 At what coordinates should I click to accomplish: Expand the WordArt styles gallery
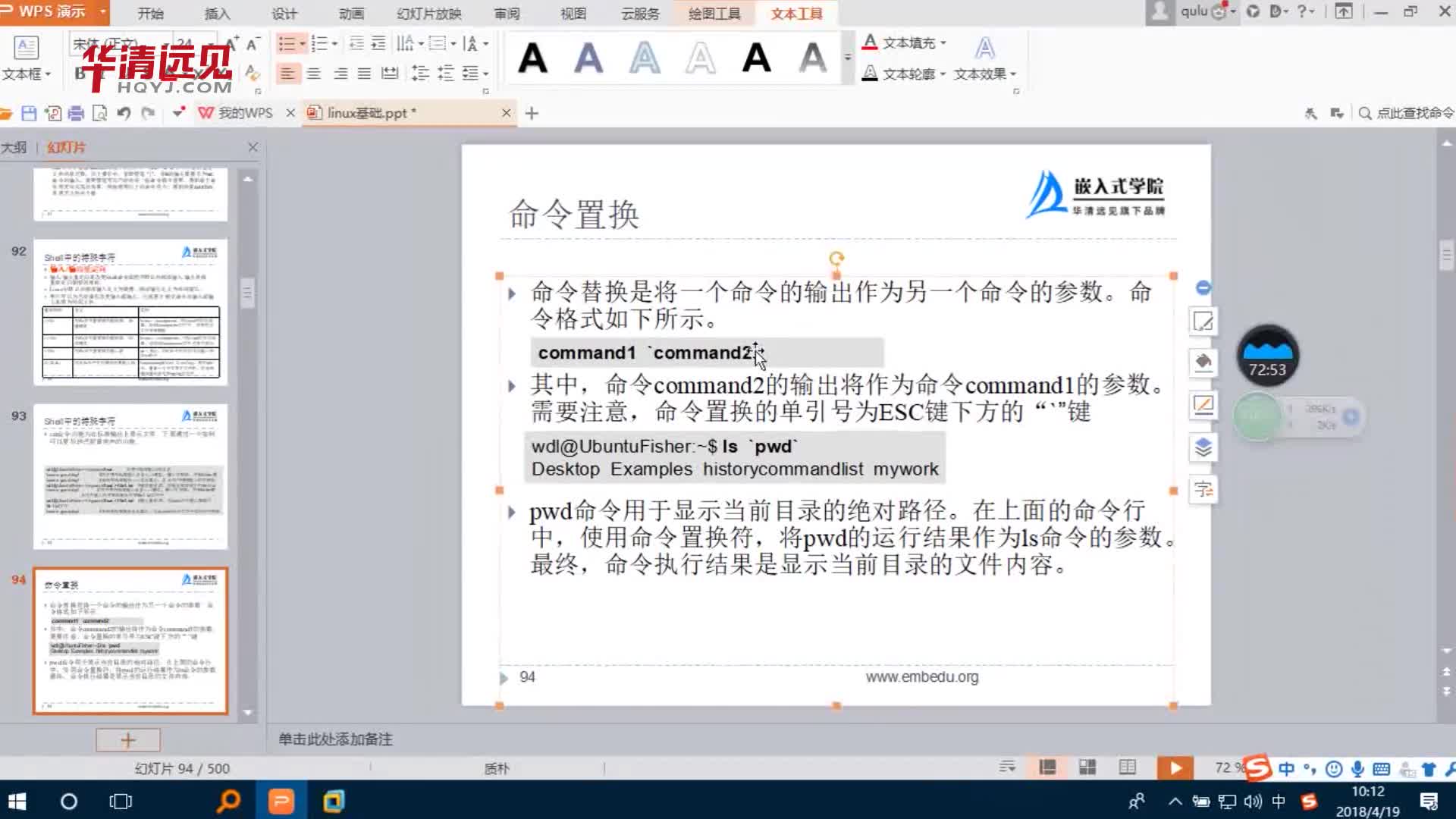coord(848,58)
